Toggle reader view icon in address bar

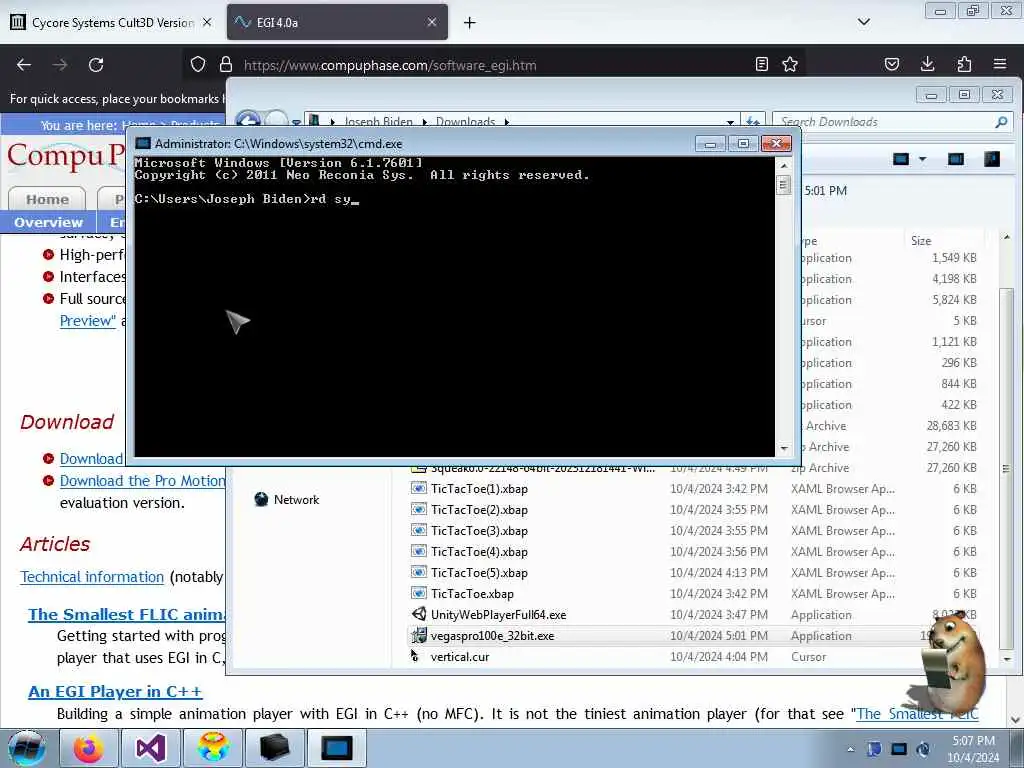(x=761, y=64)
